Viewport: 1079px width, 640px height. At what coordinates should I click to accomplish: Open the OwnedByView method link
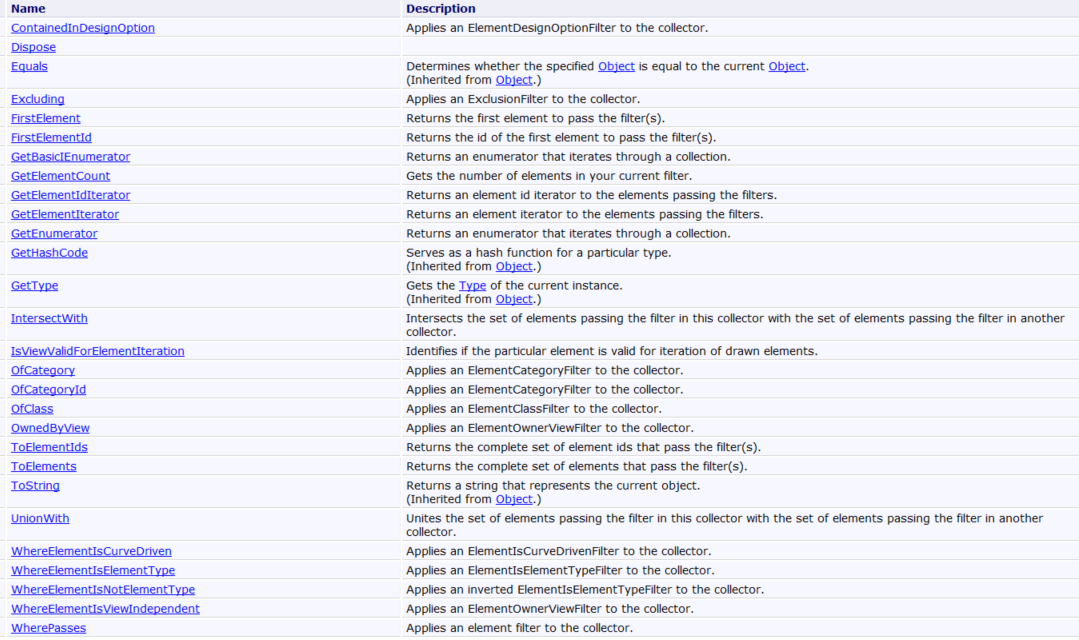(x=50, y=429)
